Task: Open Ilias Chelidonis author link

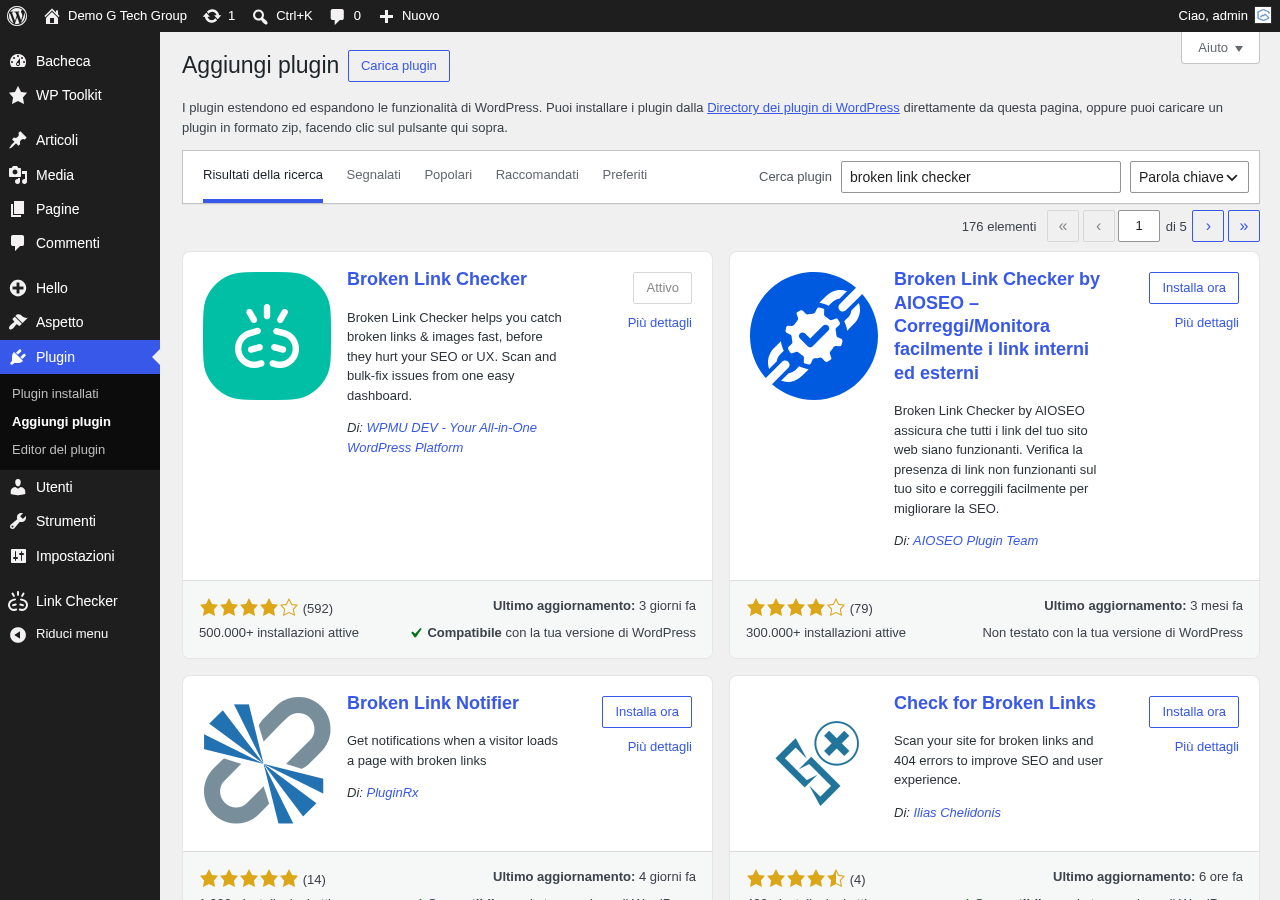Action: pyautogui.click(x=957, y=812)
